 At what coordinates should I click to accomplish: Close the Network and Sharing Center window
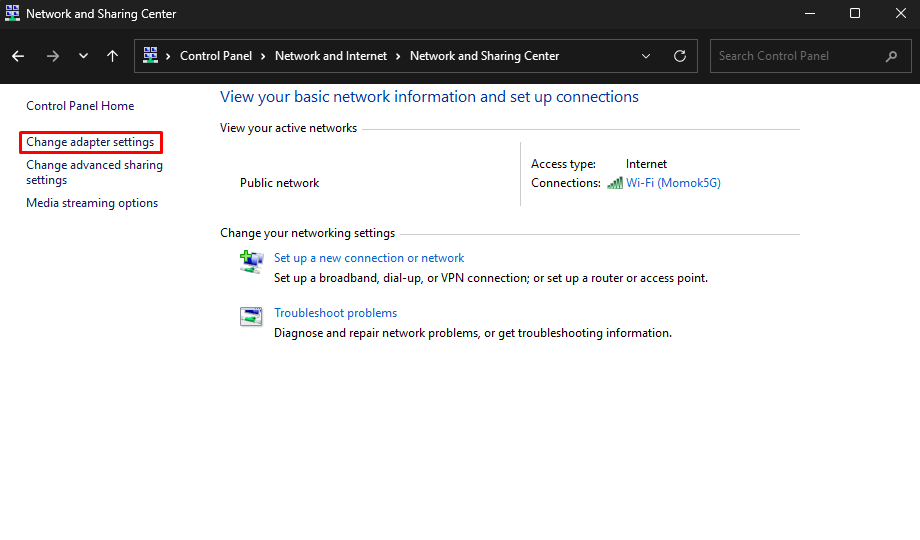(901, 14)
